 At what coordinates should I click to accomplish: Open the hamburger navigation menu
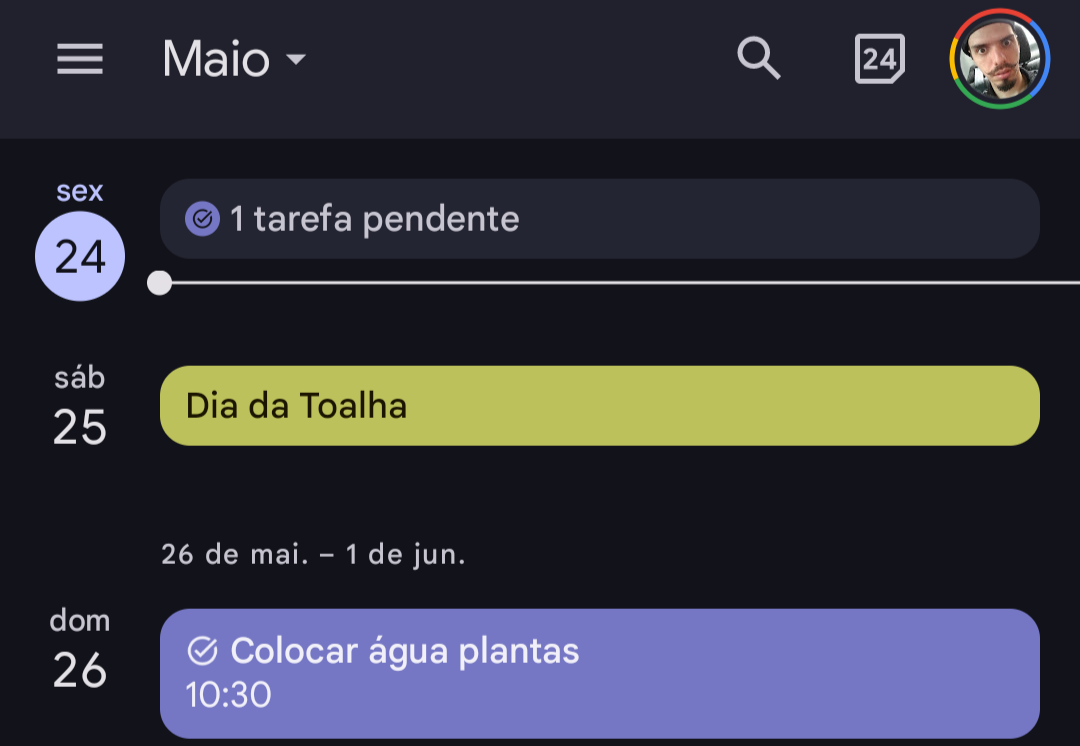[80, 59]
